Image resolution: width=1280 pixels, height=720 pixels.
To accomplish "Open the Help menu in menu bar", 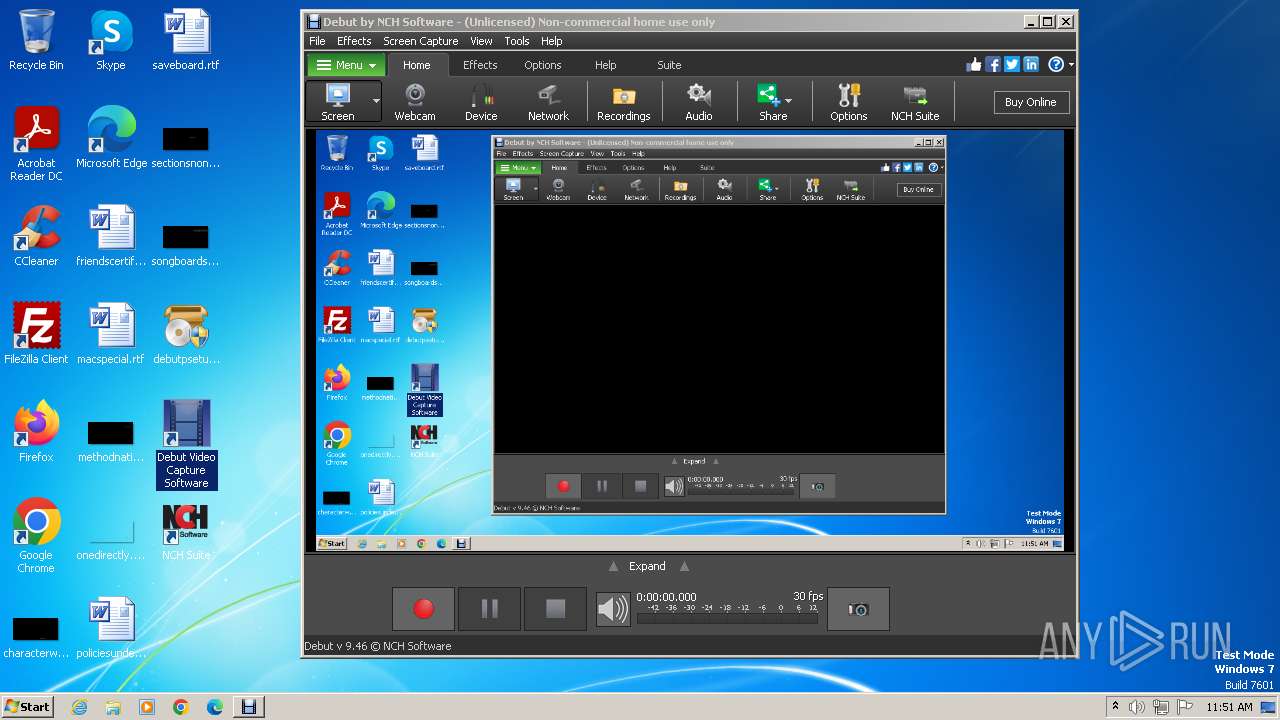I will pos(552,41).
